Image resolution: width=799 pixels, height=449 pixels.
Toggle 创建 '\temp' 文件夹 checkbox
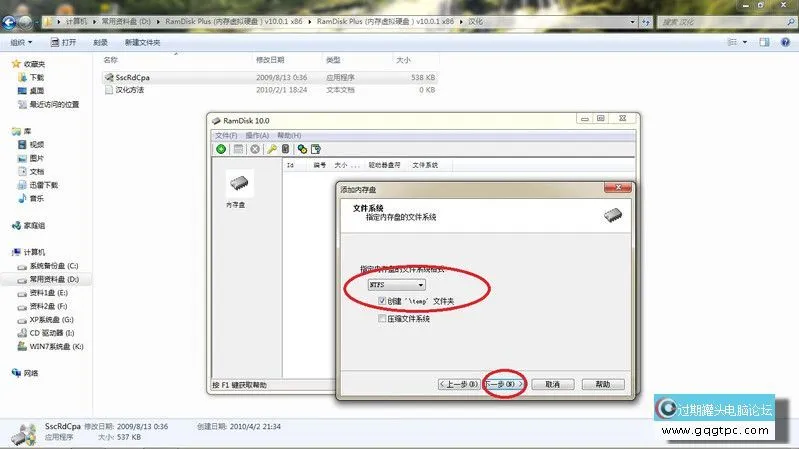pos(382,301)
